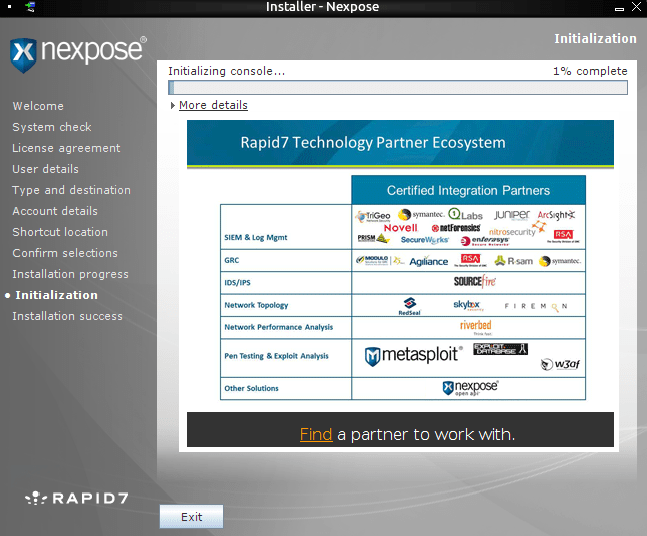
Task: Click the RedSeal logo
Action: pos(409,306)
